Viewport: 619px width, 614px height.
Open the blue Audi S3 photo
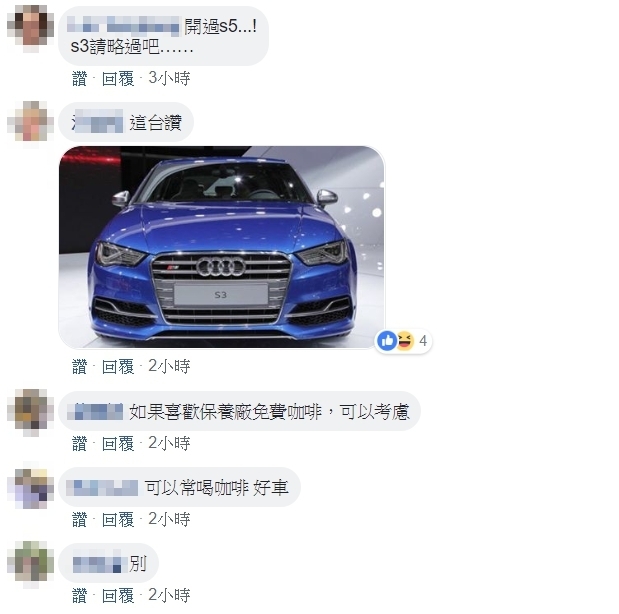point(221,248)
